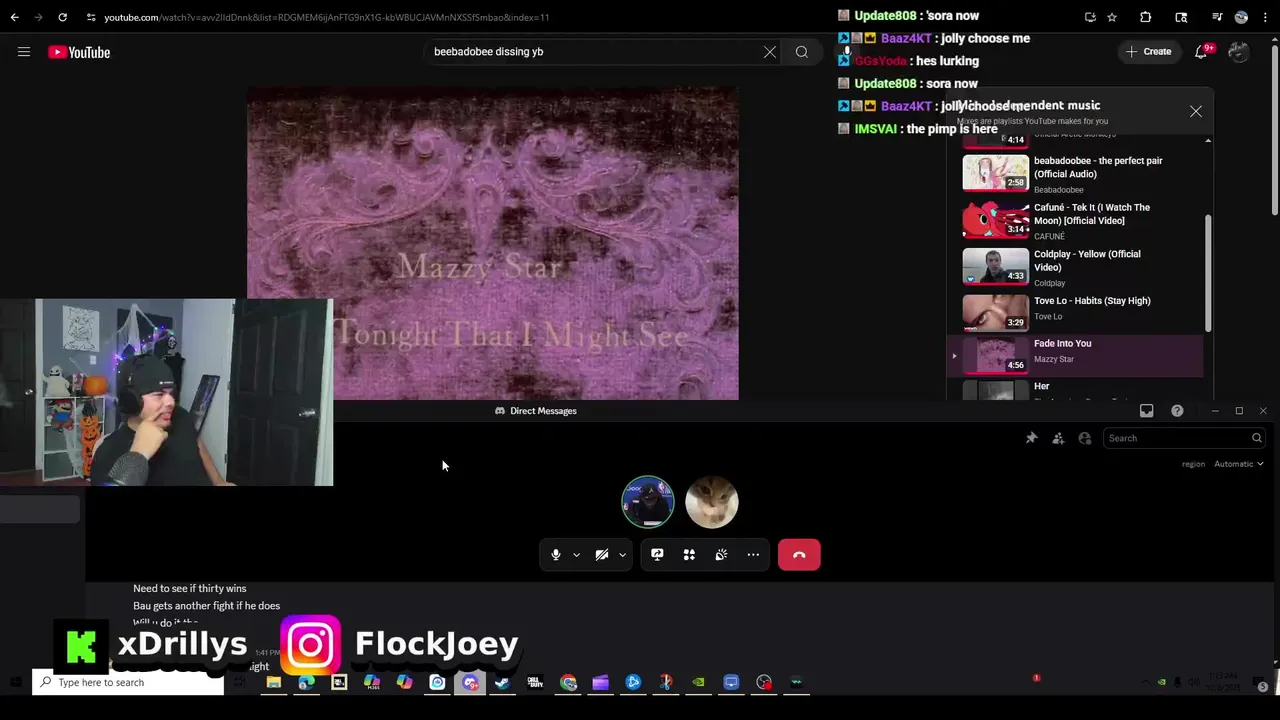This screenshot has height=720, width=1280.
Task: Open Discord call more options menu
Action: click(x=753, y=555)
